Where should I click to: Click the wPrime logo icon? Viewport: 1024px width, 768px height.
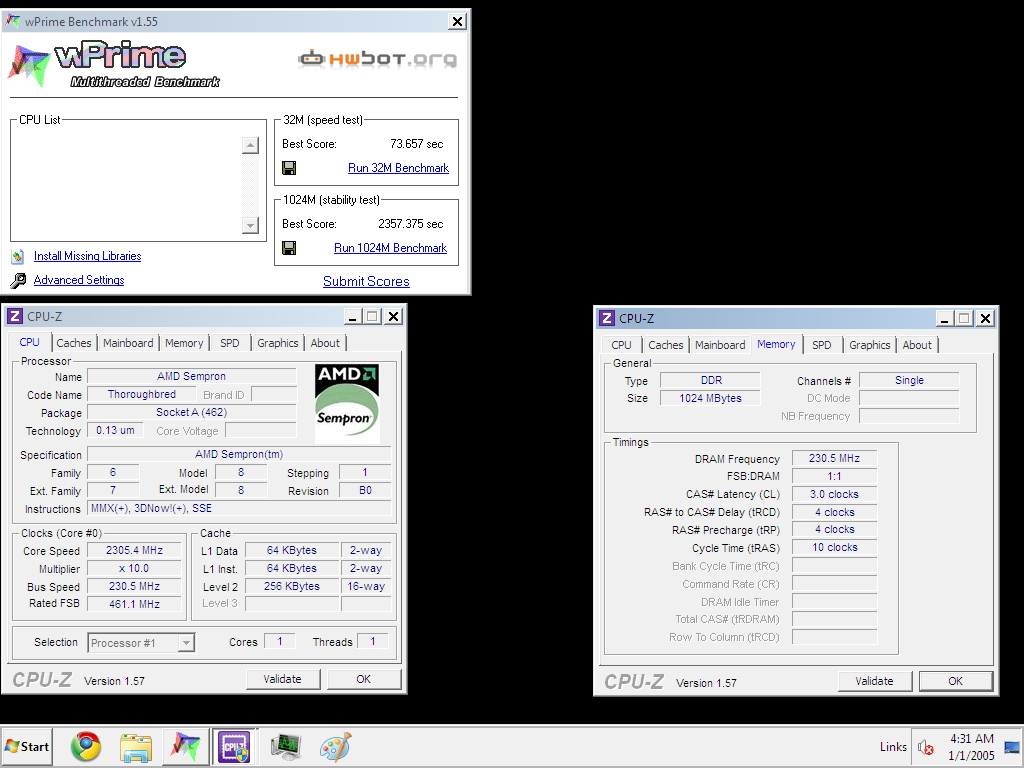(29, 65)
